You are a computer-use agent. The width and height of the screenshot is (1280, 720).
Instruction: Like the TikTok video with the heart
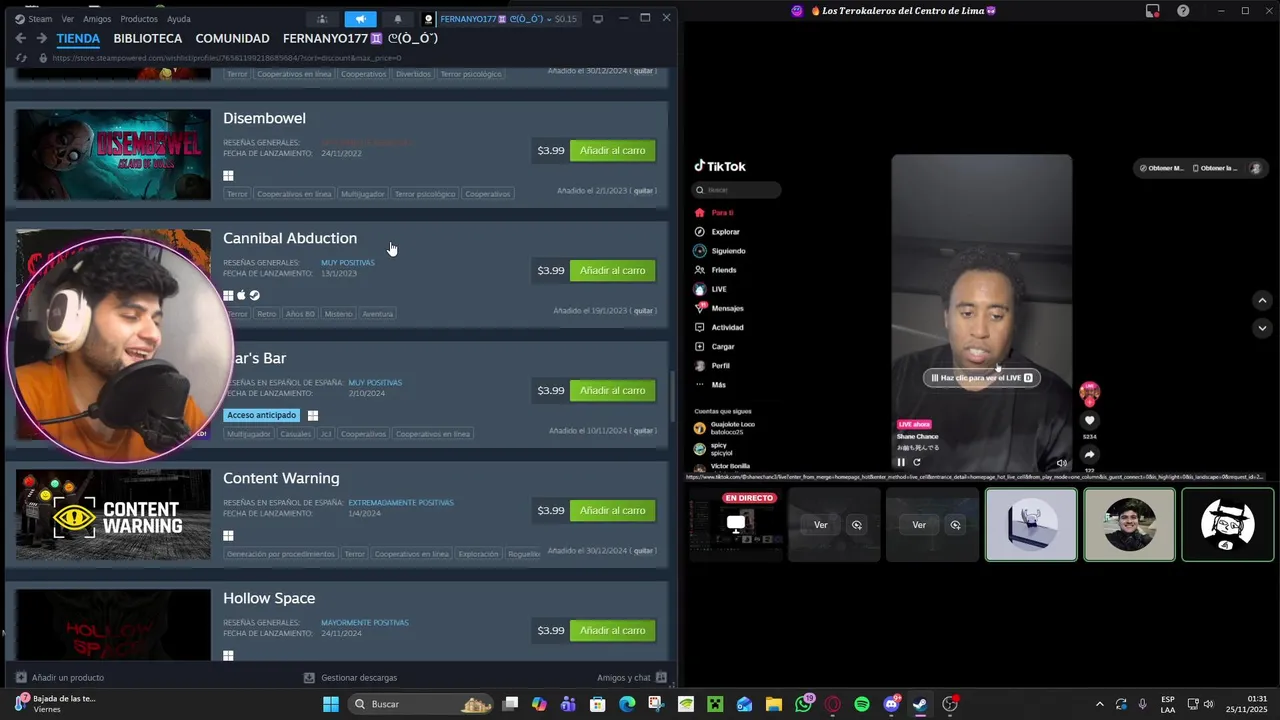1089,421
